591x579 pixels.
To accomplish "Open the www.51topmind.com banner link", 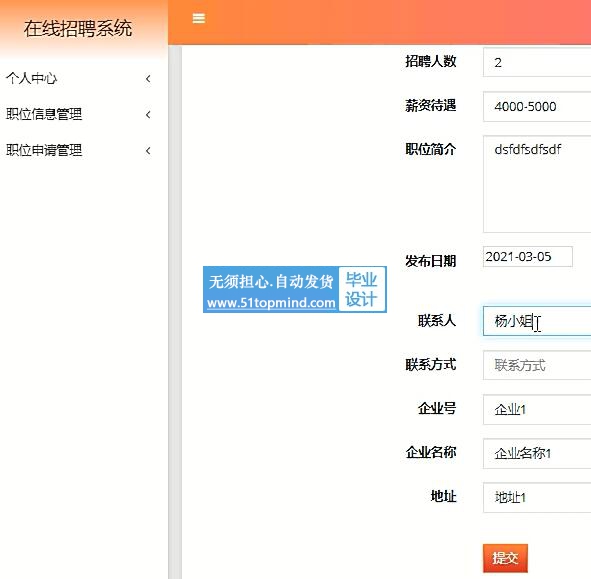I will [x=271, y=303].
